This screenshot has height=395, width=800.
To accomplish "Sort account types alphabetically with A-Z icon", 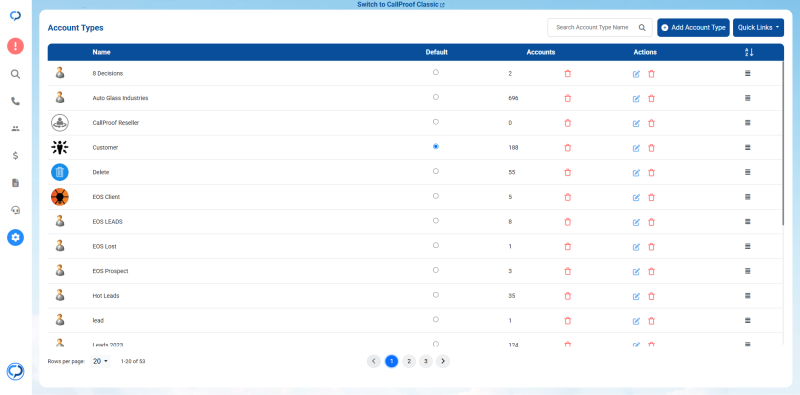I will 748,52.
